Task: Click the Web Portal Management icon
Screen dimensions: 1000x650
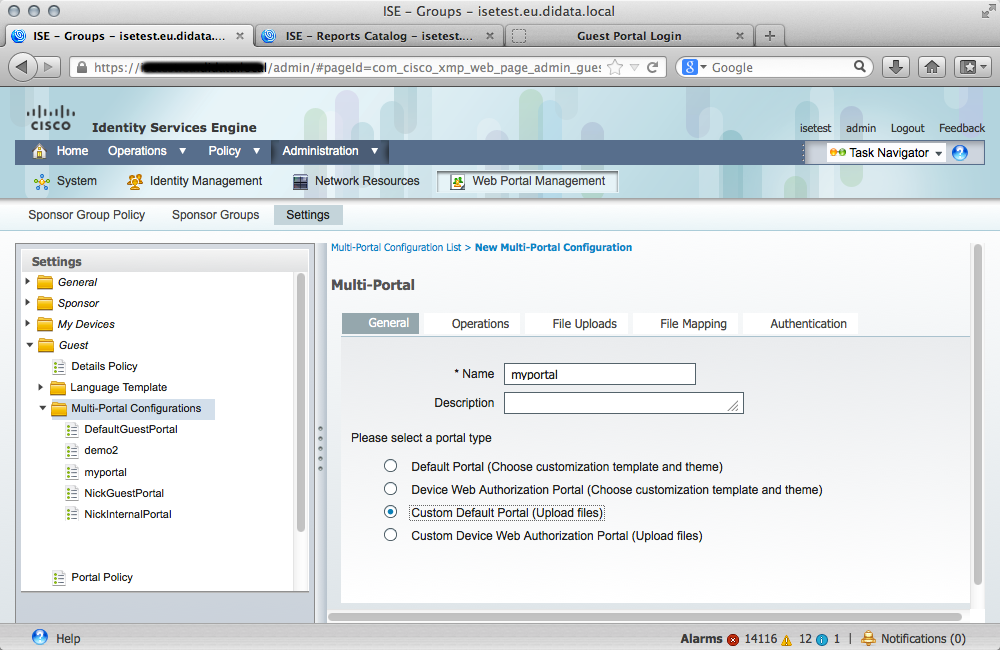Action: click(457, 182)
